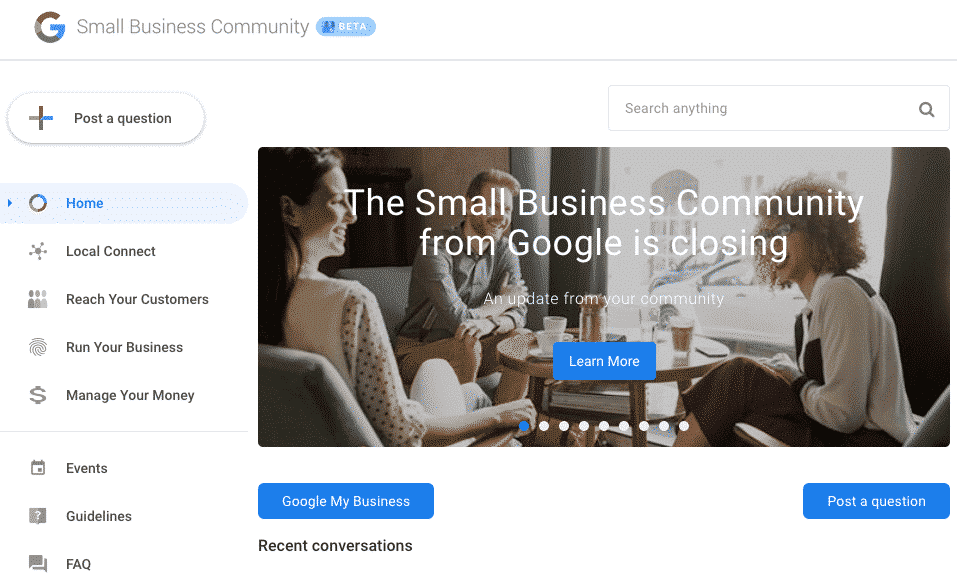Select the last carousel slide dot
Screen dimensions: 957x582
[684, 426]
